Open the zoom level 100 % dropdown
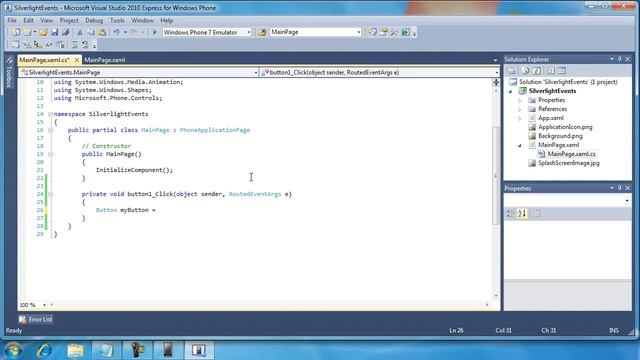This screenshot has height=360, width=640. pyautogui.click(x=44, y=305)
